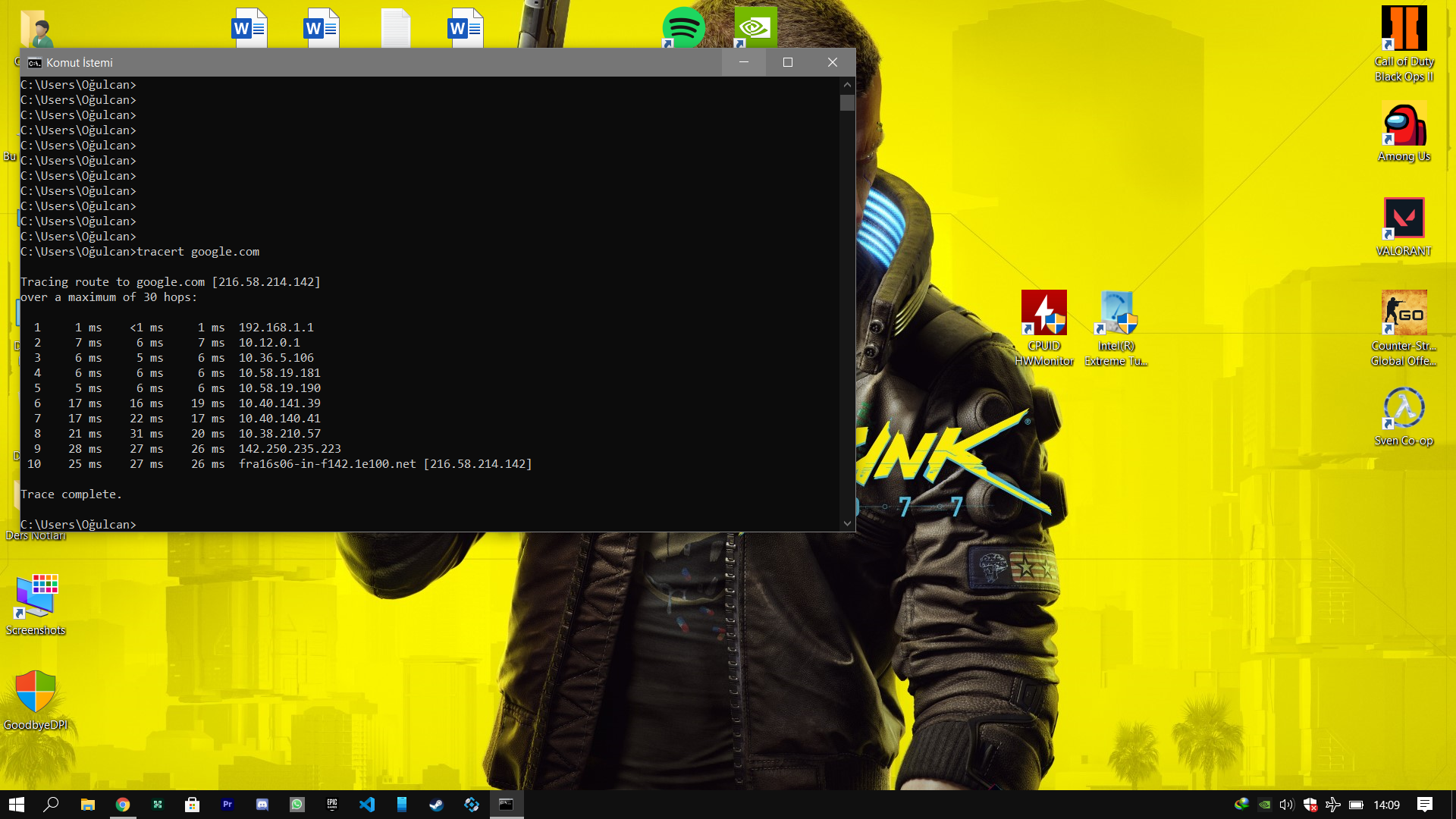Screen dimensions: 1456x819
Task: Click the command prompt scroll-down arrow
Action: point(847,523)
